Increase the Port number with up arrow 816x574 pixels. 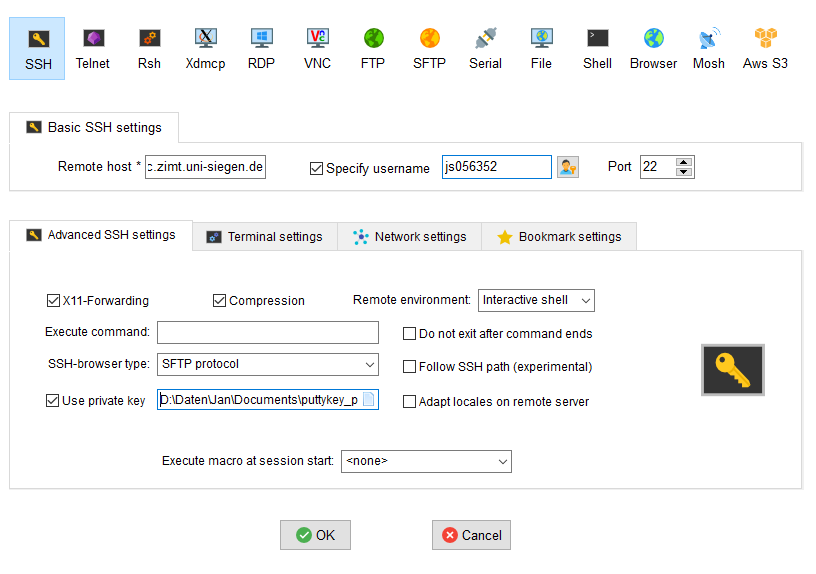coord(684,162)
